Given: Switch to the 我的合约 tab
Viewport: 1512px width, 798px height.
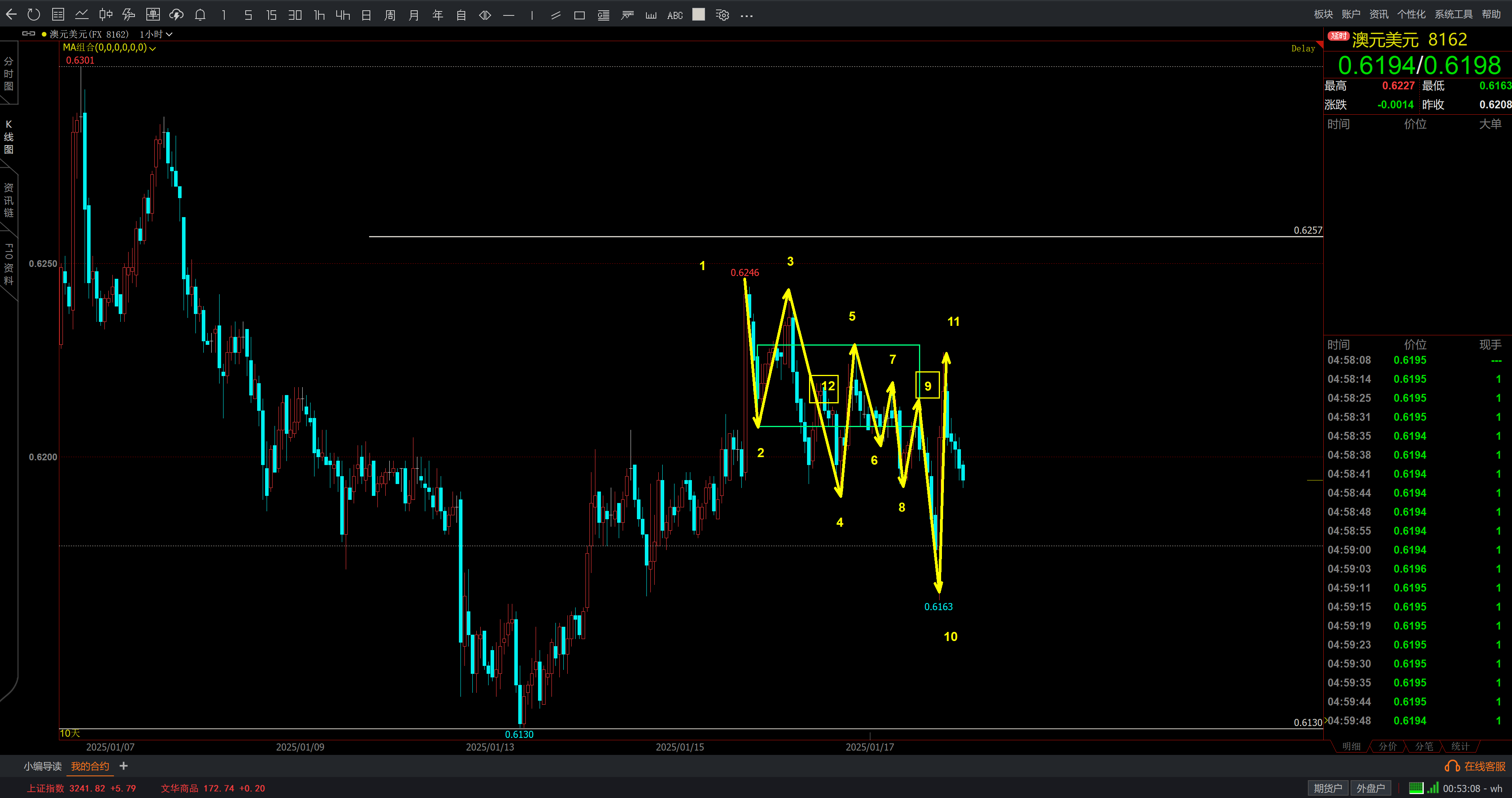Looking at the screenshot, I should [x=90, y=766].
